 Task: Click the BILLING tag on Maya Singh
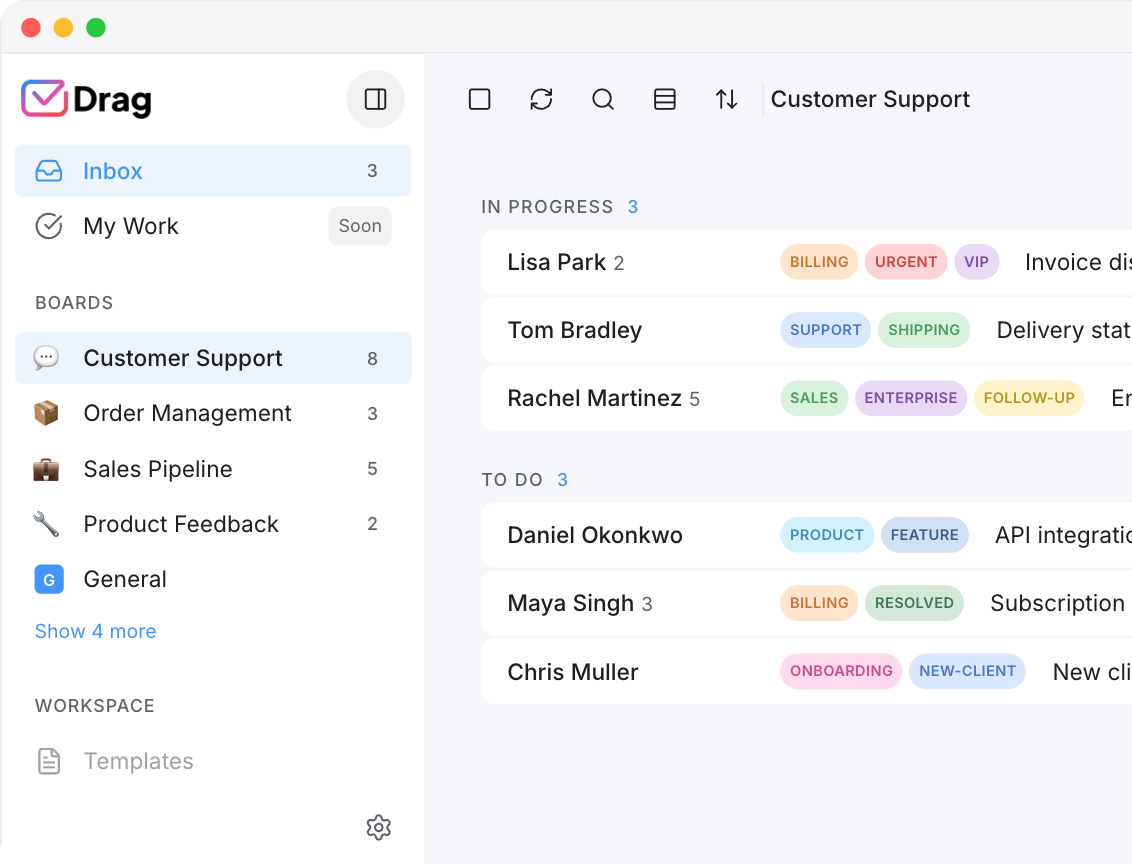(x=819, y=603)
